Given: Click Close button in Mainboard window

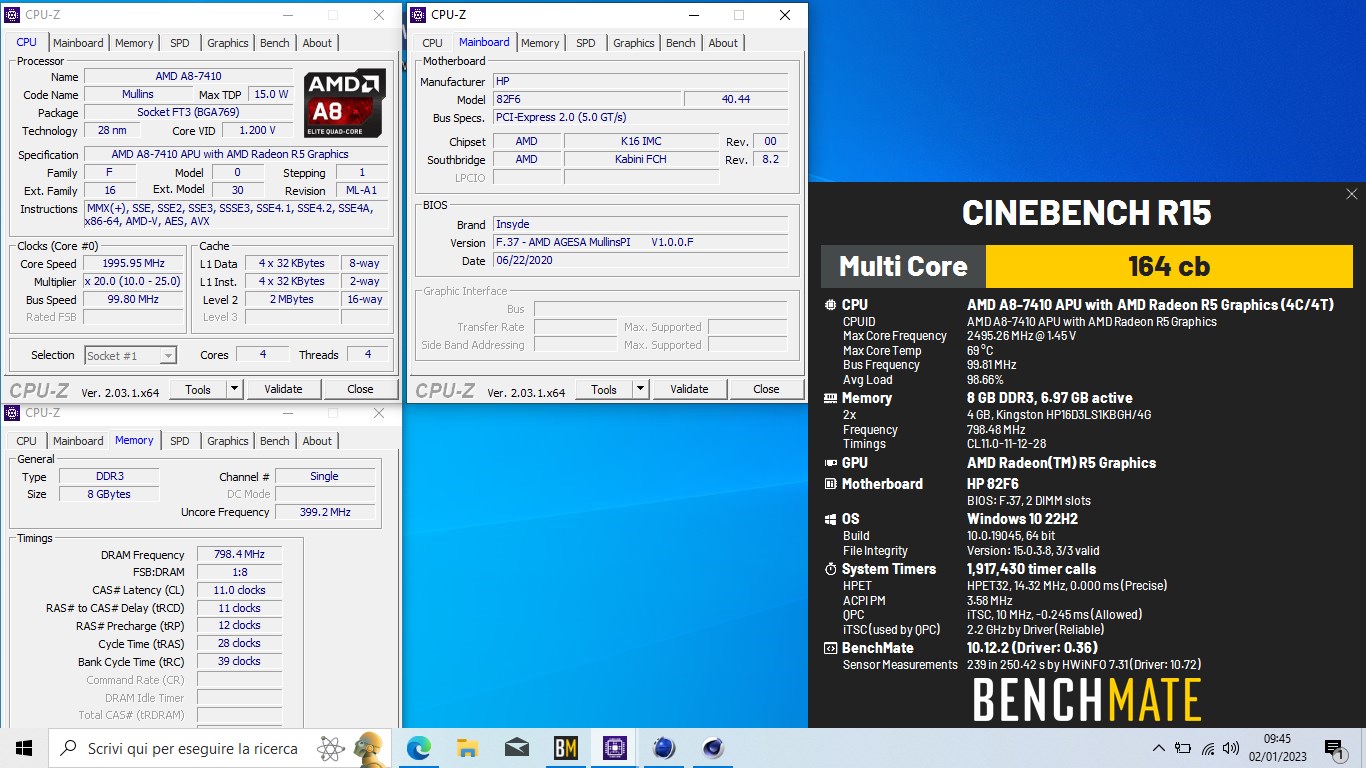Looking at the screenshot, I should 766,389.
